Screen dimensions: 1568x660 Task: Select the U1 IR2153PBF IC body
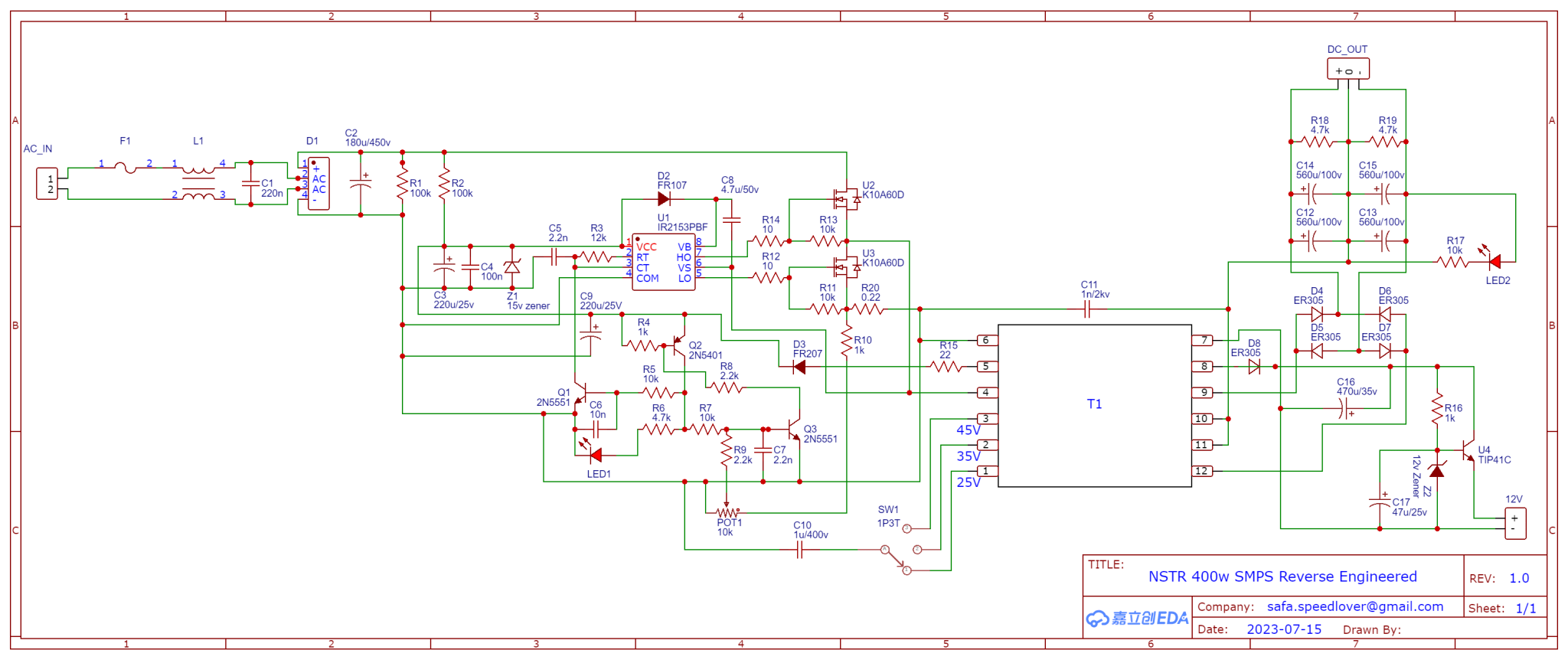tap(664, 262)
